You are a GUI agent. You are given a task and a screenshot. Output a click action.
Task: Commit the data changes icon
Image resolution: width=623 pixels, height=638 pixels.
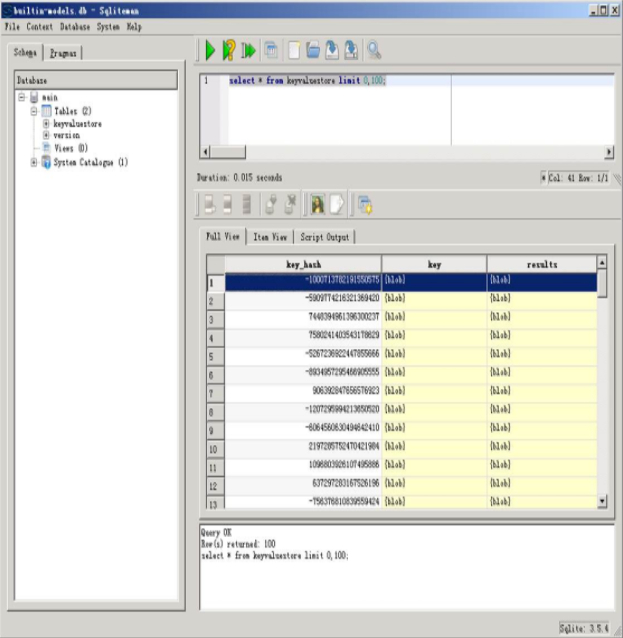(271, 204)
